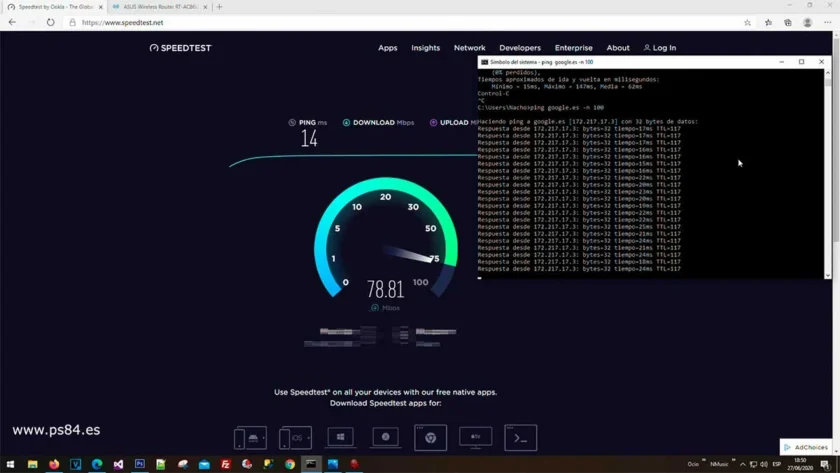
Task: Open the Network menu item
Action: [x=469, y=48]
